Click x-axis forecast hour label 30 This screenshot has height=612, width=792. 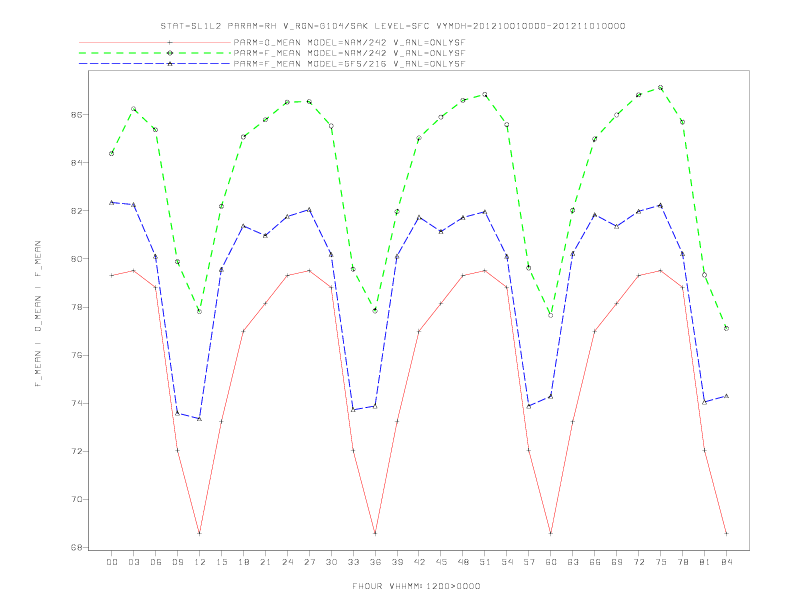click(x=331, y=562)
